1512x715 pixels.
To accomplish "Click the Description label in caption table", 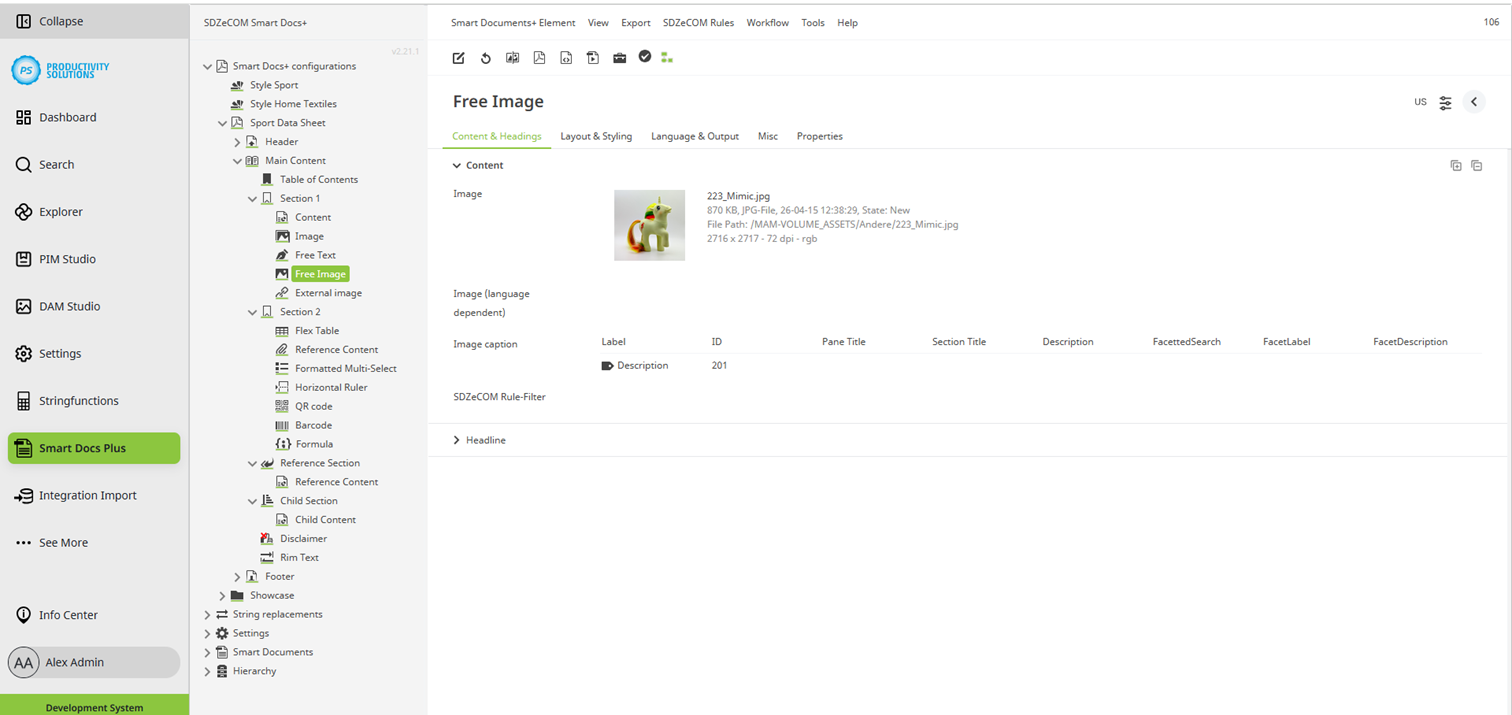I will [x=642, y=366].
